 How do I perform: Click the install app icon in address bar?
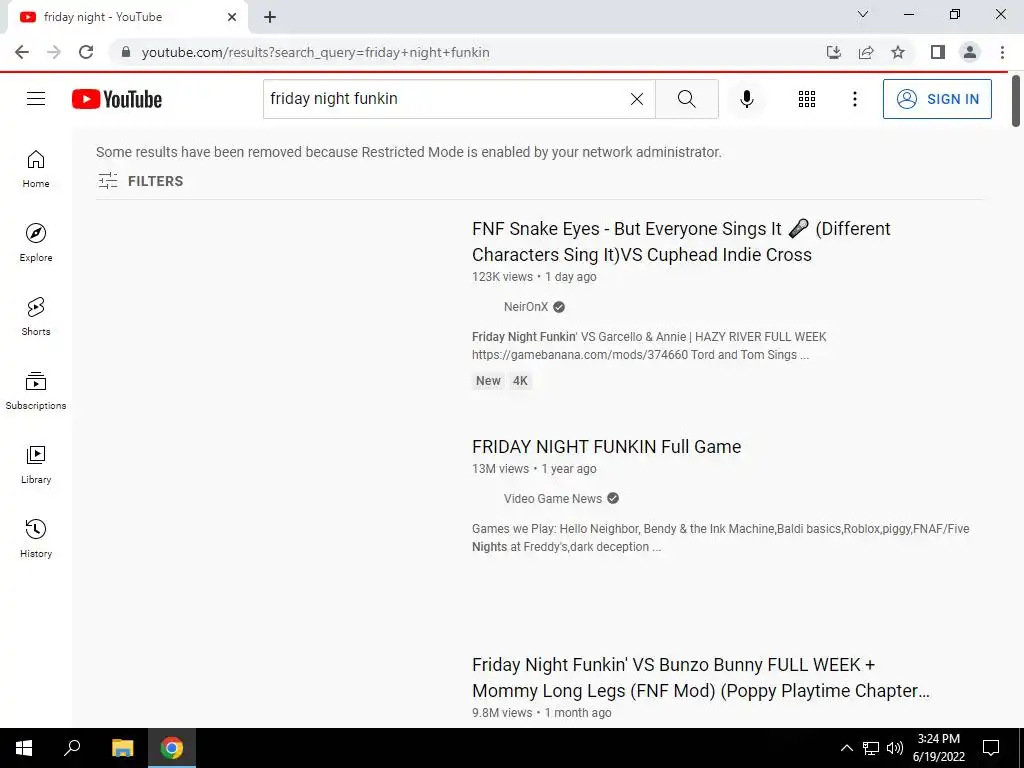(833, 52)
